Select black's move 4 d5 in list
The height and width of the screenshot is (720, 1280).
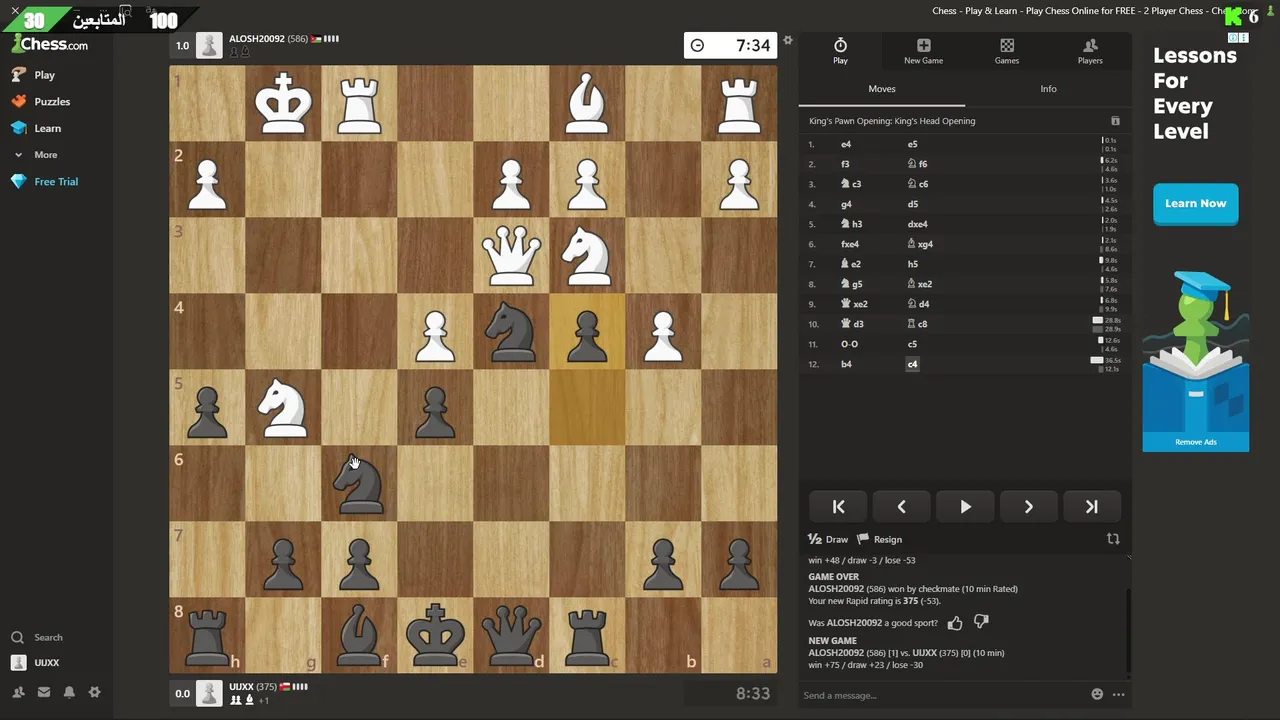pyautogui.click(x=912, y=204)
